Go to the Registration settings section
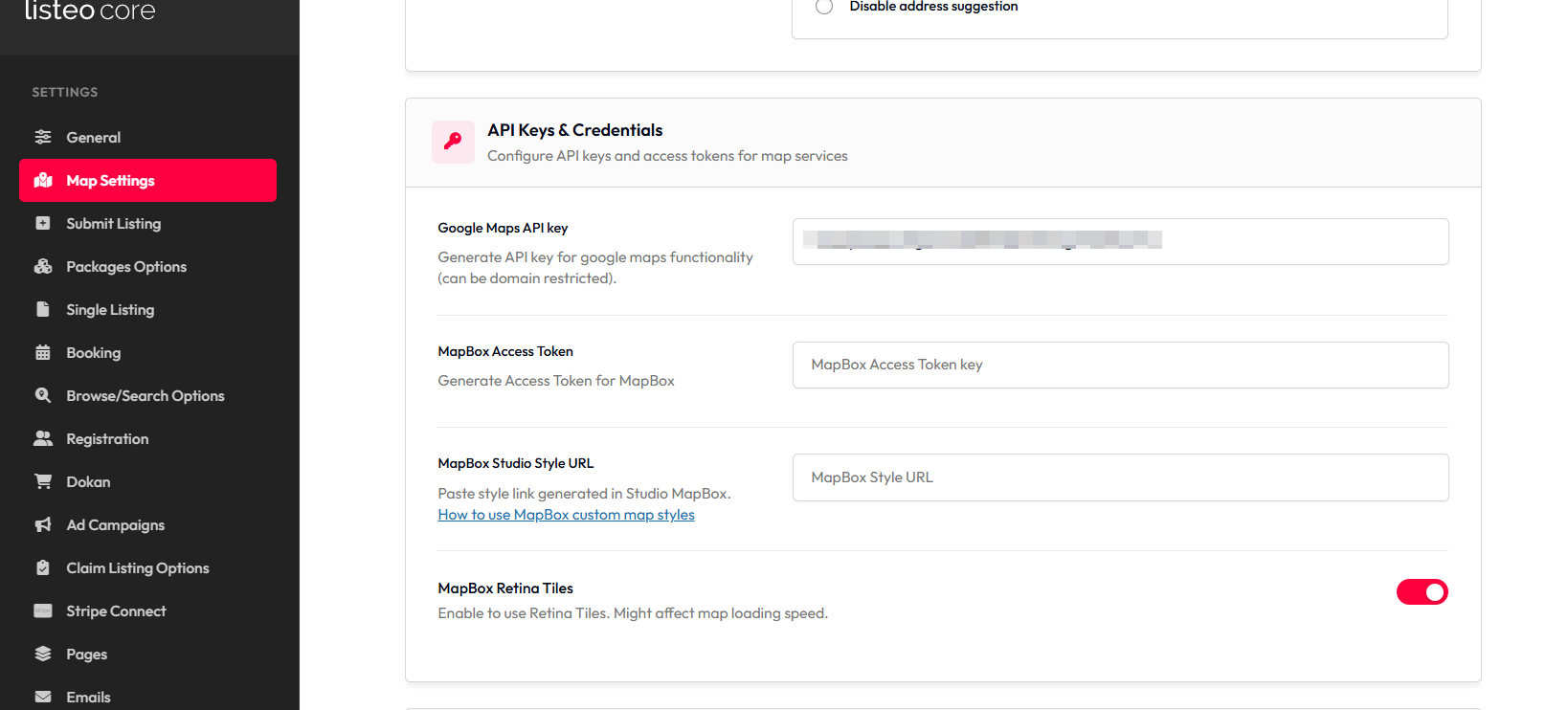1568x710 pixels. click(107, 439)
